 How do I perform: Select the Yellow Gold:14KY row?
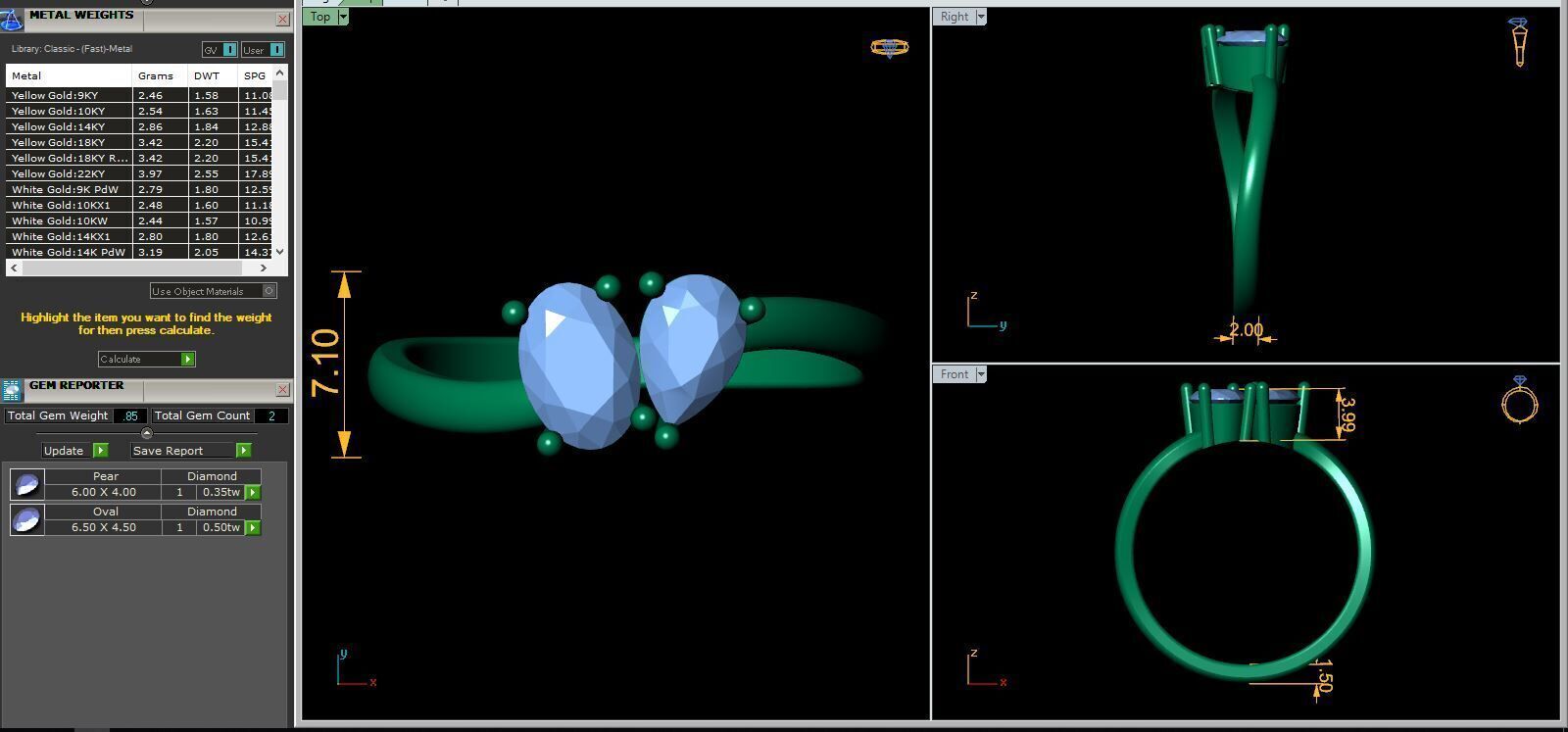click(139, 126)
